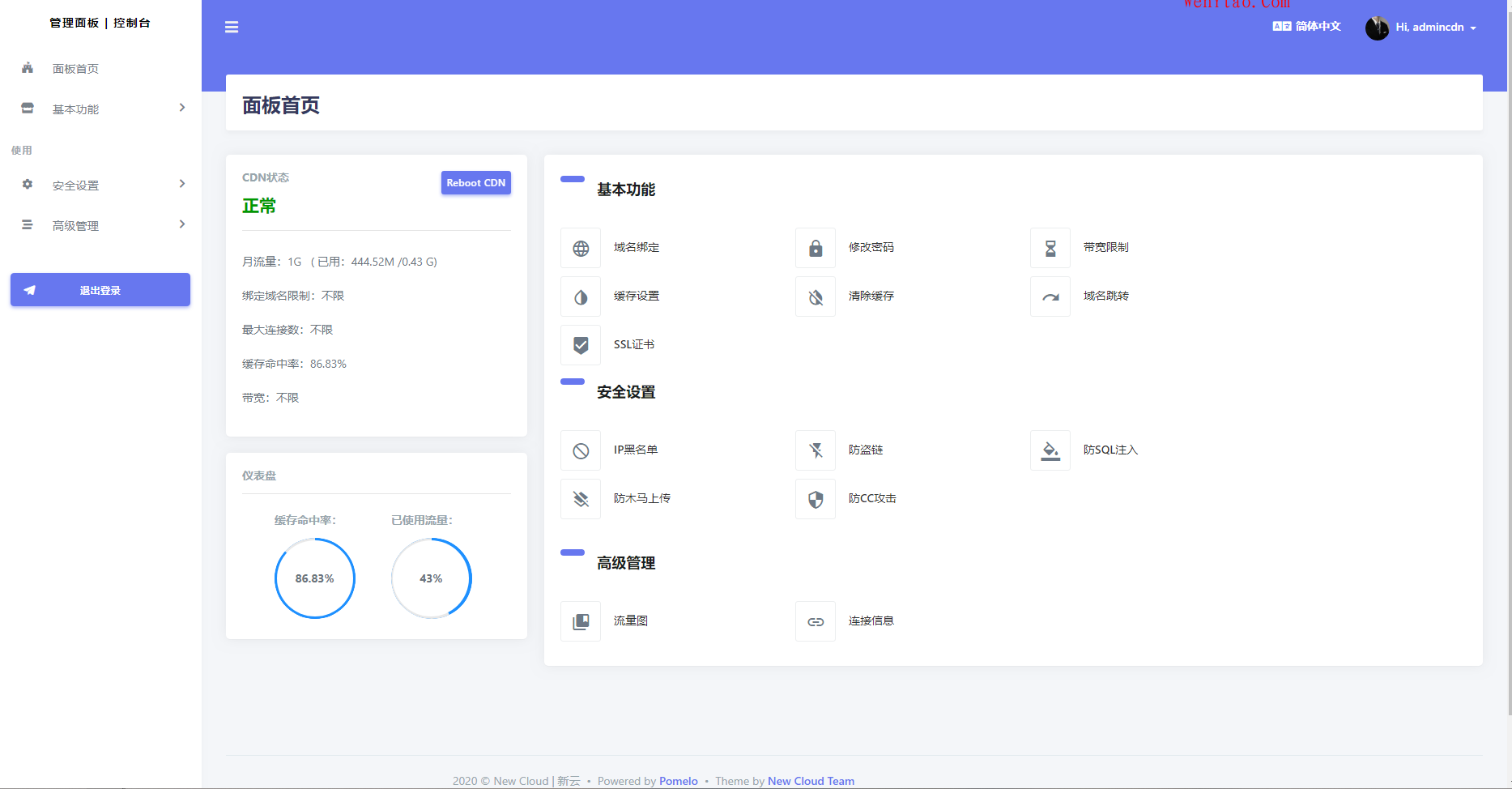The width and height of the screenshot is (1512, 789).
Task: Expand 高级管理 sidebar chevron
Action: 182,224
